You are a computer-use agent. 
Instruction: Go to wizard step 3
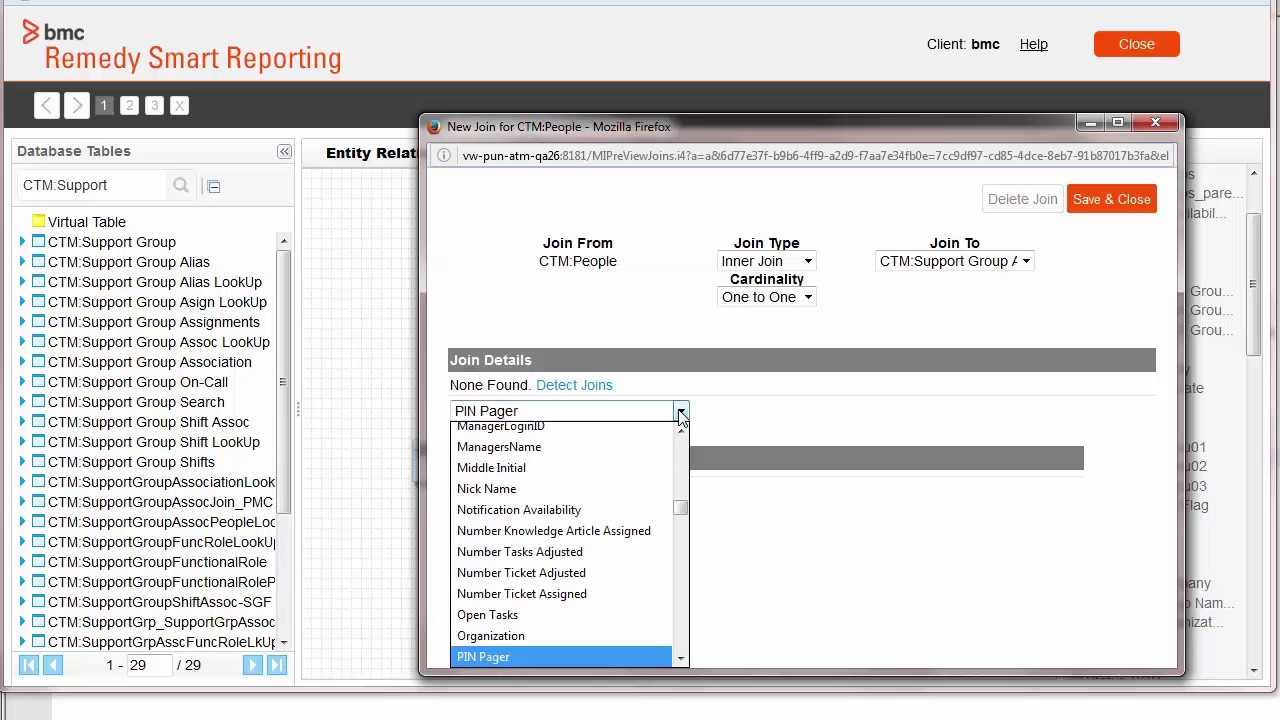(x=154, y=105)
